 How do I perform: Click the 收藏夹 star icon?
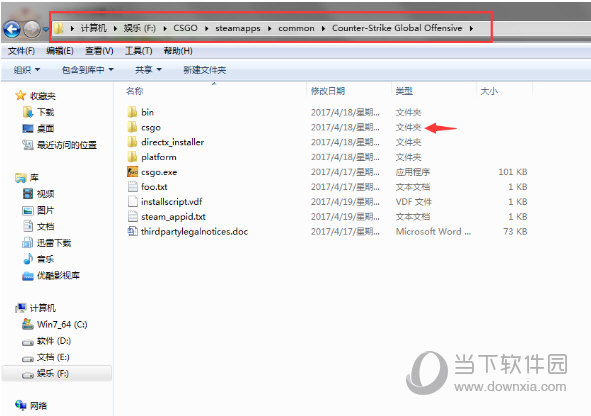click(20, 96)
